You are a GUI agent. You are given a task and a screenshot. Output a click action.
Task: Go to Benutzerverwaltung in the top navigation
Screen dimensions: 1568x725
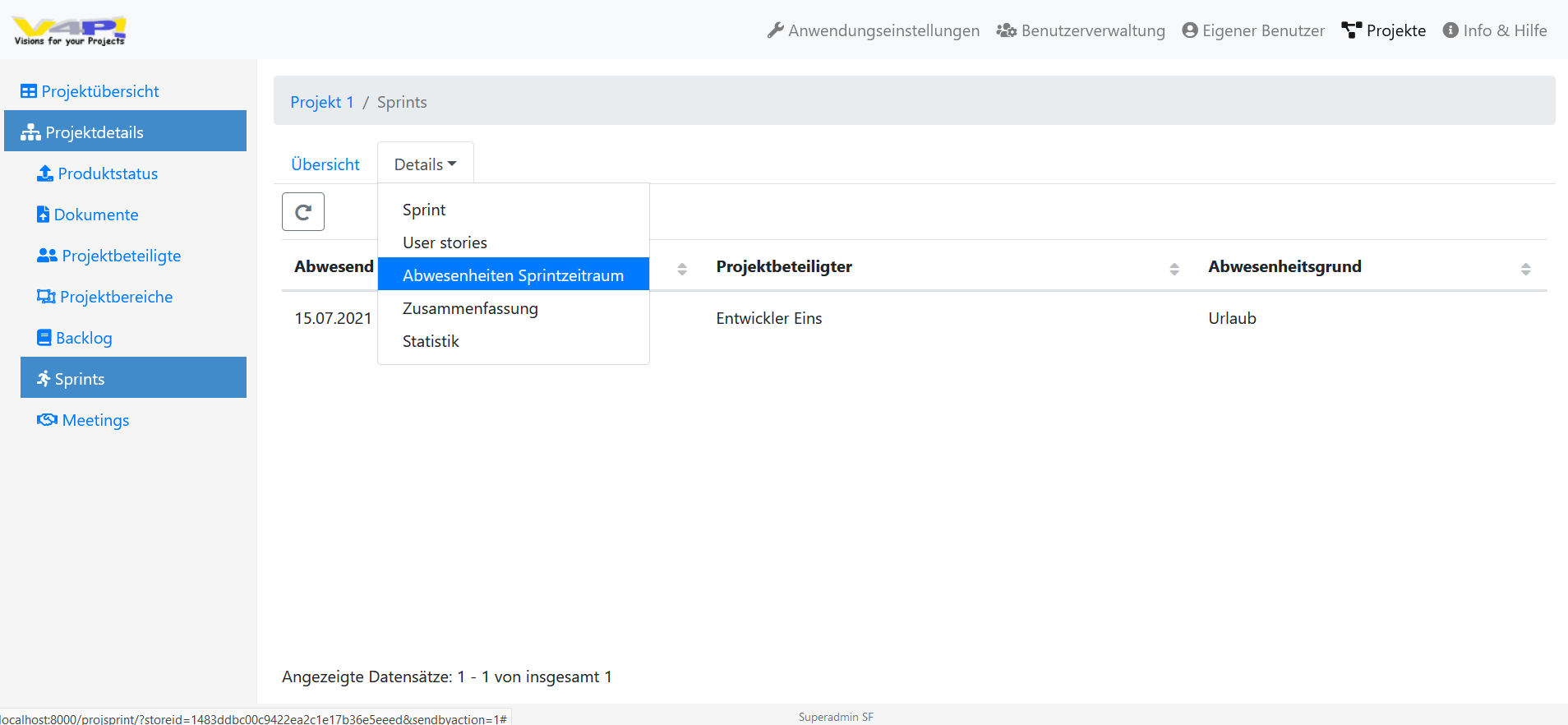1081,30
